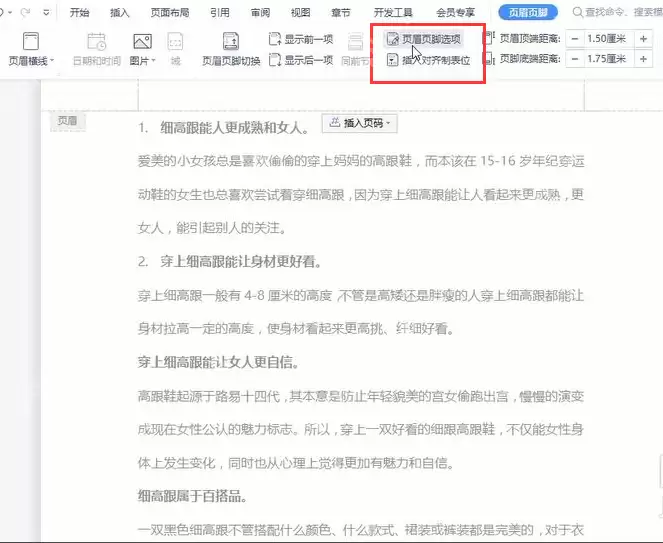Click the 显示前一项 label
The width and height of the screenshot is (663, 543).
click(309, 39)
